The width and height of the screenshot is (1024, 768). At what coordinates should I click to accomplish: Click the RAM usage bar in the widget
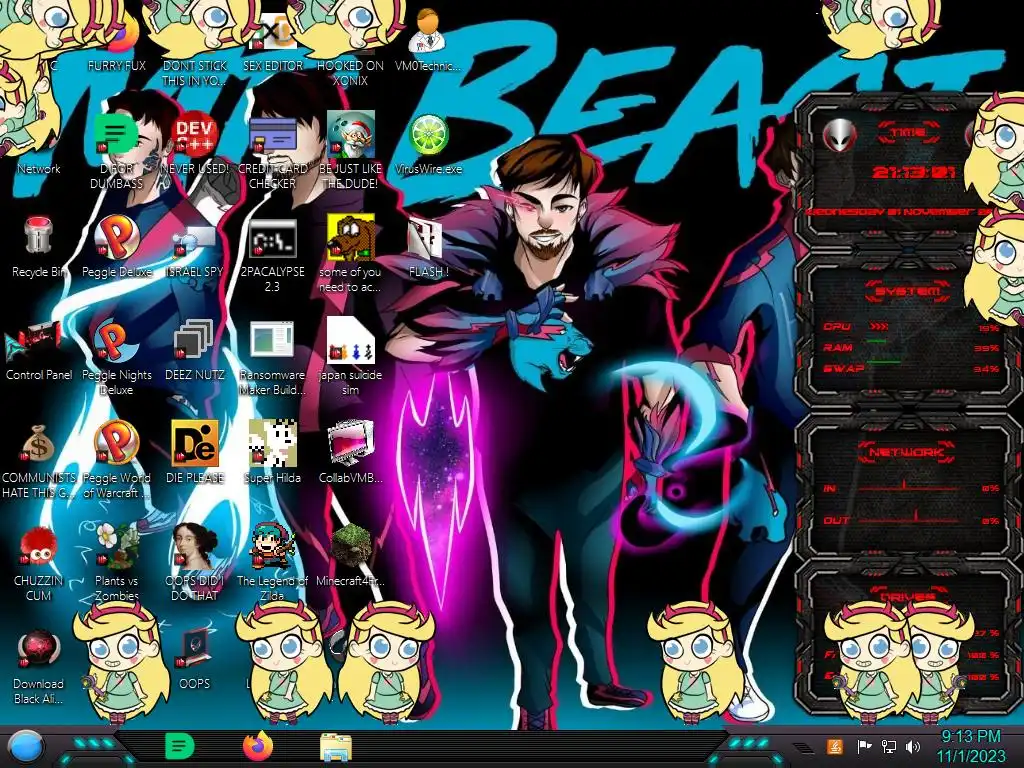(x=876, y=342)
